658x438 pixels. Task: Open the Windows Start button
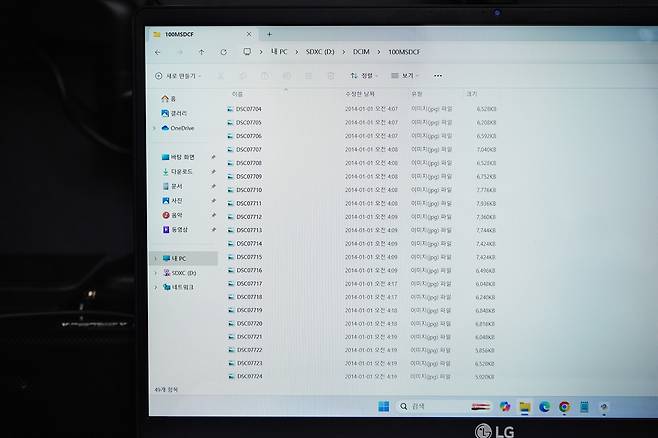384,406
